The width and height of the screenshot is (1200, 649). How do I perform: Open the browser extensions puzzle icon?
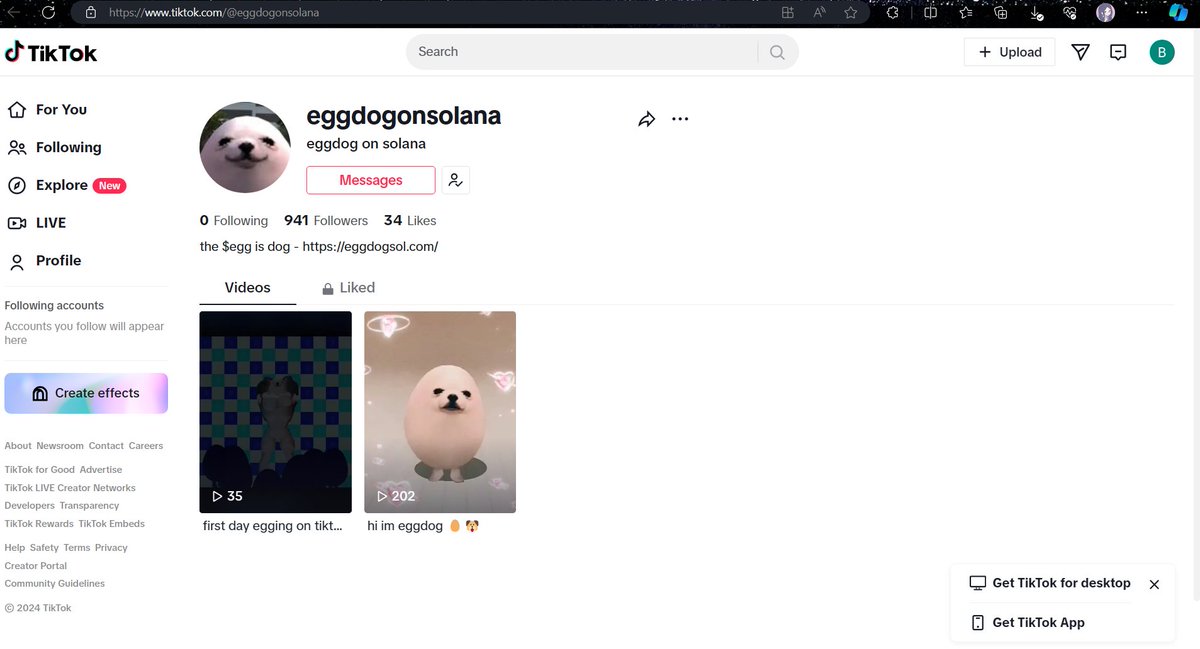pyautogui.click(x=893, y=13)
